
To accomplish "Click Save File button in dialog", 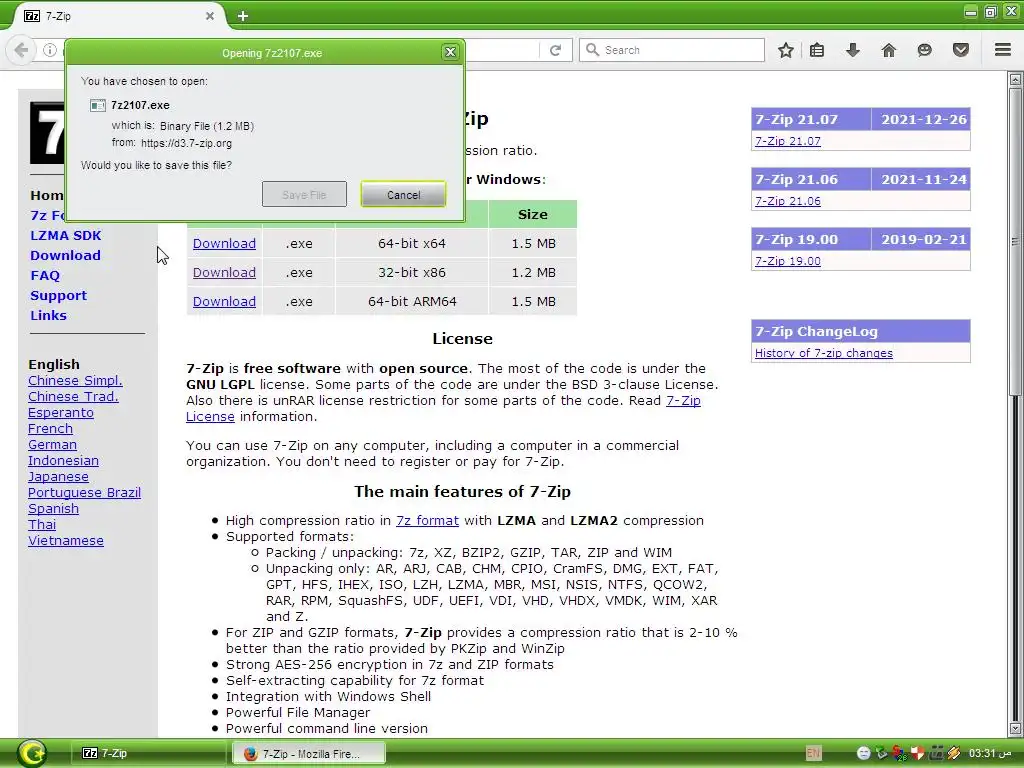I will point(304,195).
